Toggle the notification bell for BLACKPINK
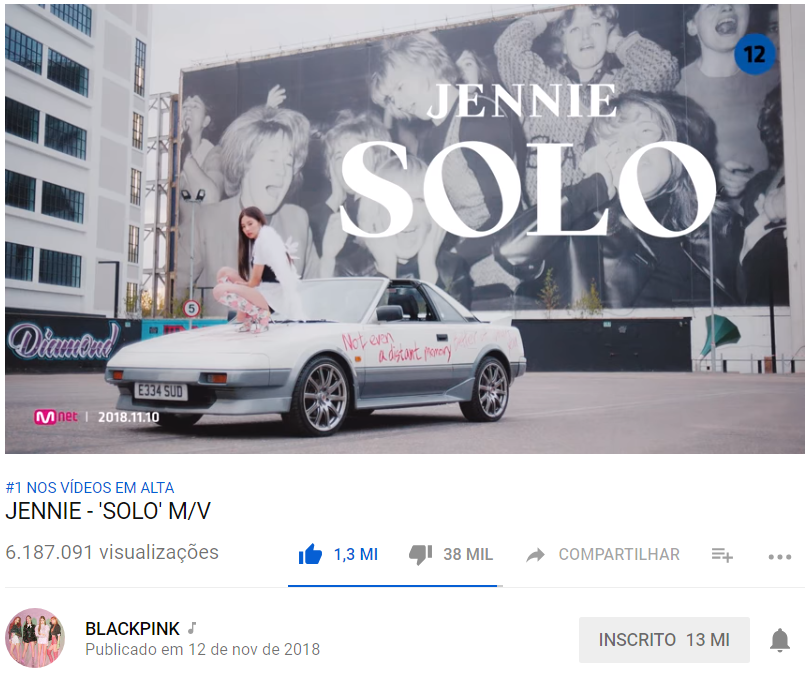 tap(780, 640)
